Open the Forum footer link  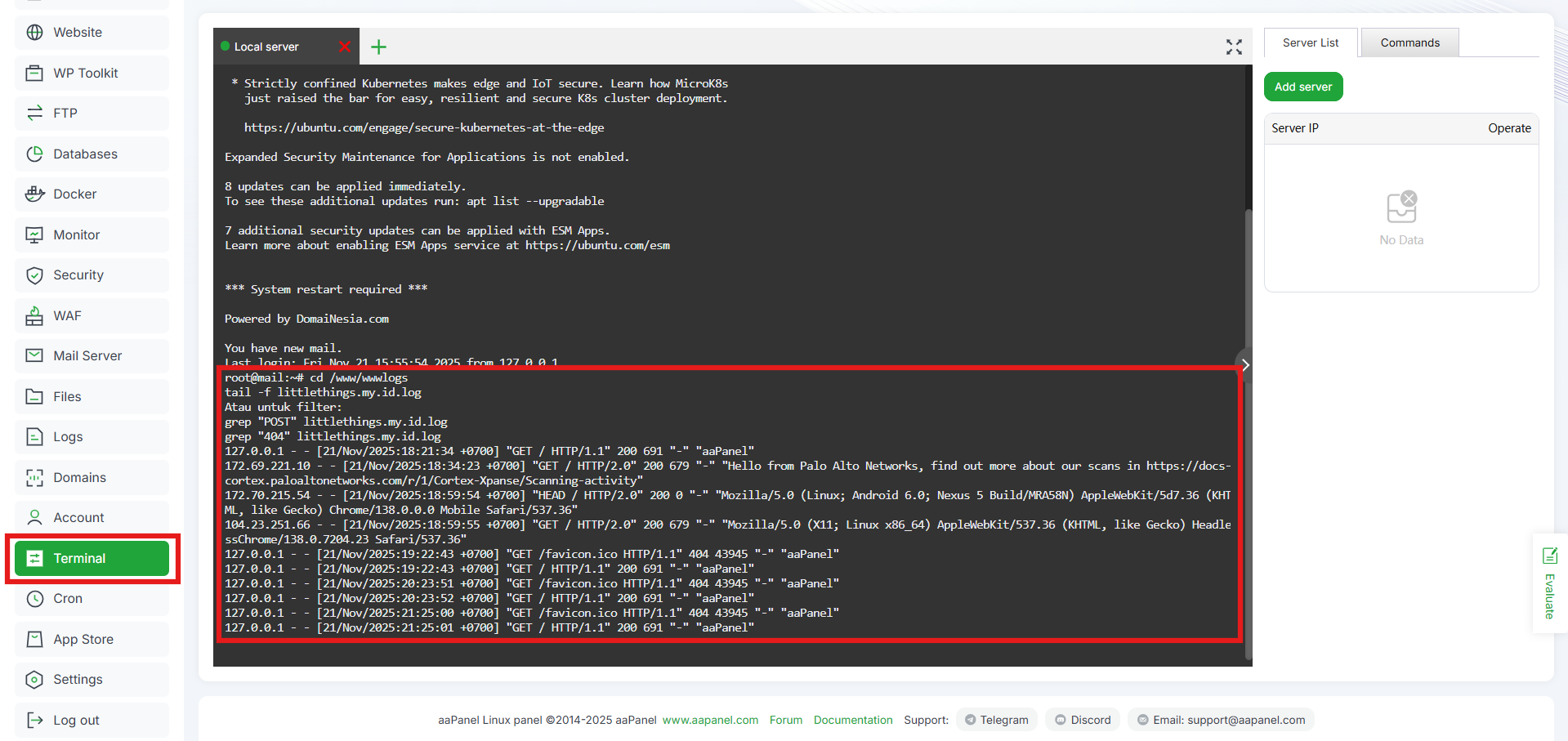point(786,720)
